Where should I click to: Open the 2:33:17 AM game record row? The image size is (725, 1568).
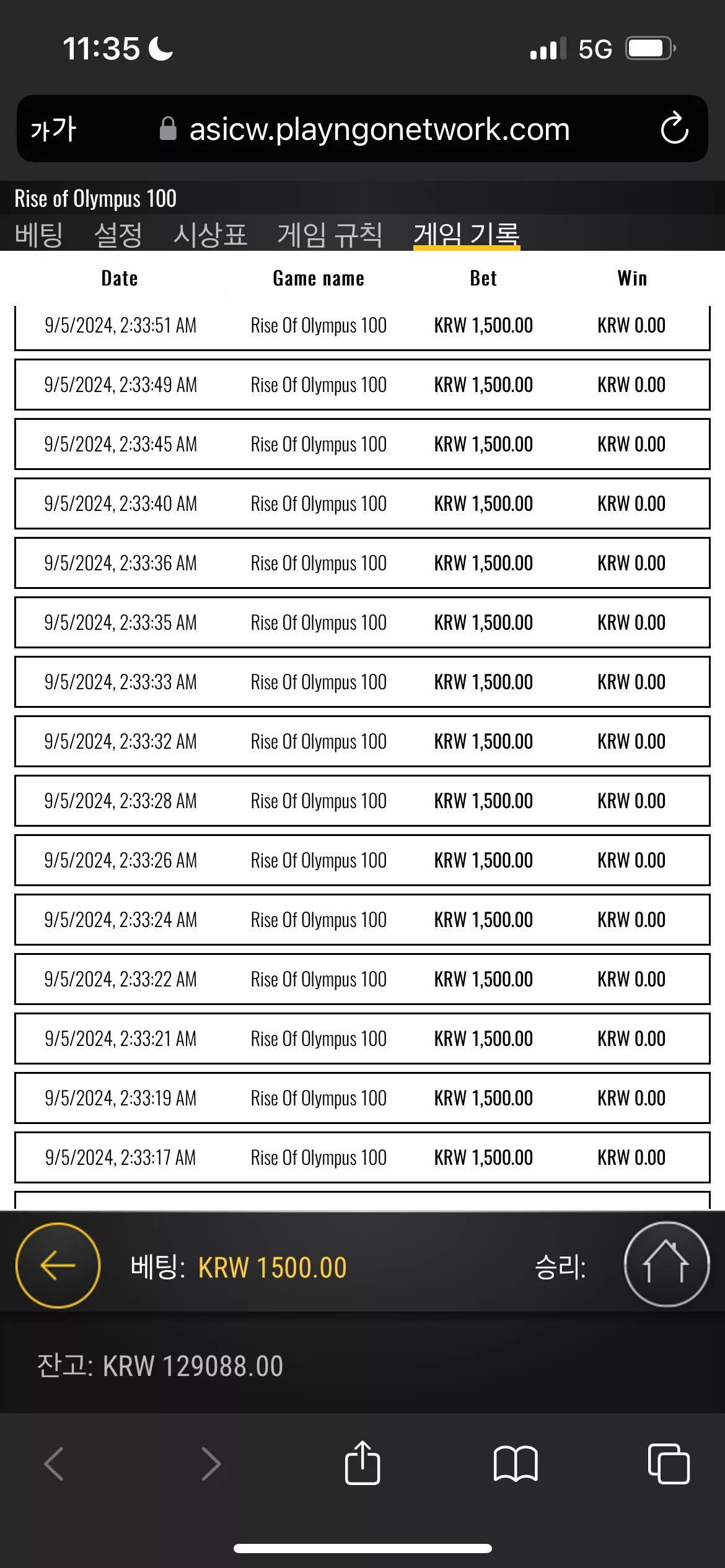tap(362, 1157)
